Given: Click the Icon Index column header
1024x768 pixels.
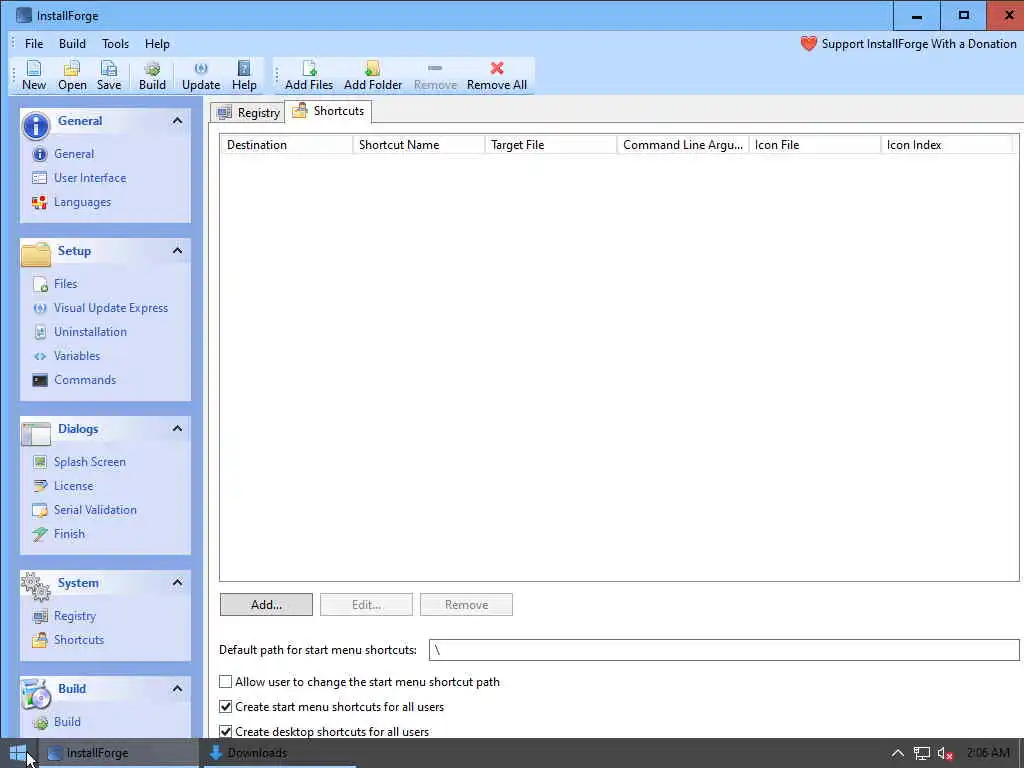Looking at the screenshot, I should 946,145.
